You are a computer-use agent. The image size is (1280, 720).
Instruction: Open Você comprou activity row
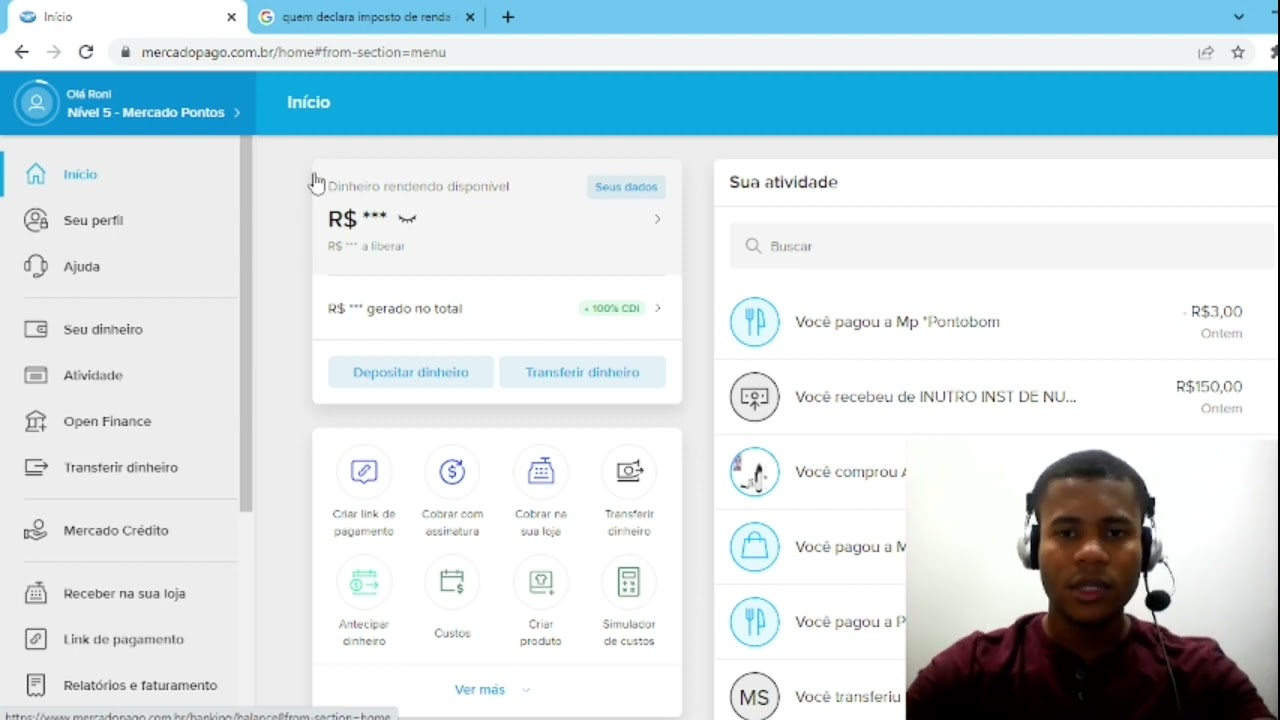[x=810, y=472]
